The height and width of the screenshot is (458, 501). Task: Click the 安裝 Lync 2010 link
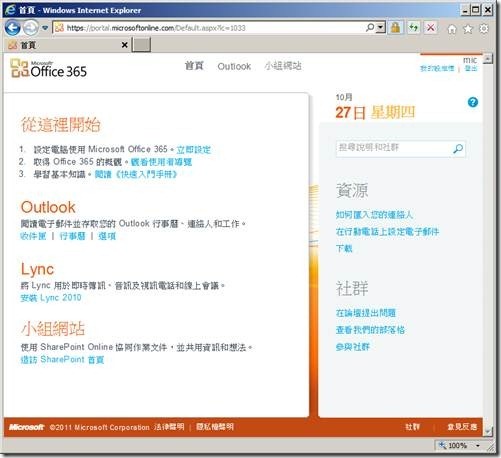tap(51, 298)
